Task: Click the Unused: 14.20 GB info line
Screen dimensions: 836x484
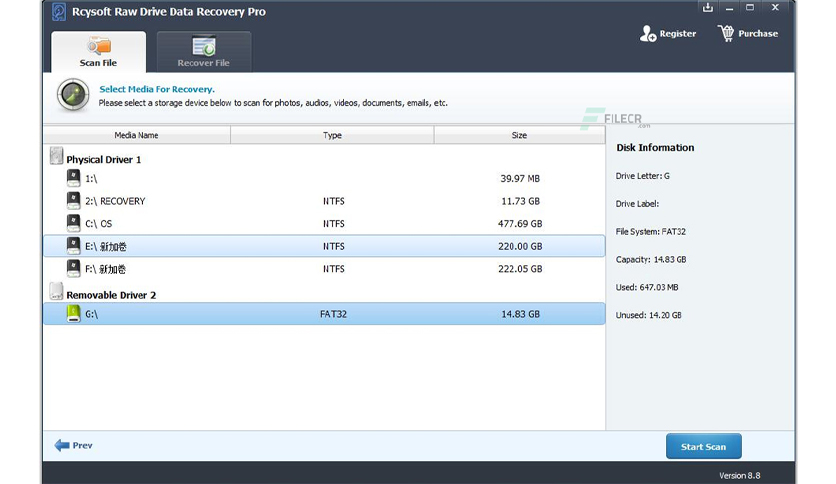Action: pyautogui.click(x=648, y=315)
